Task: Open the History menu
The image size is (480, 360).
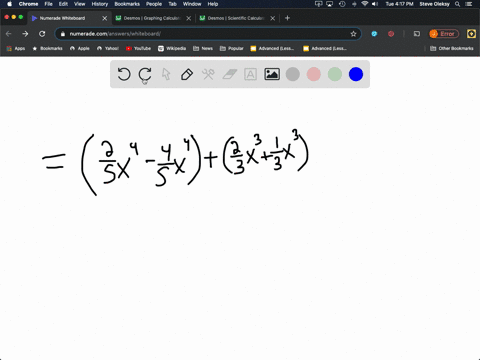Action: [x=100, y=4]
